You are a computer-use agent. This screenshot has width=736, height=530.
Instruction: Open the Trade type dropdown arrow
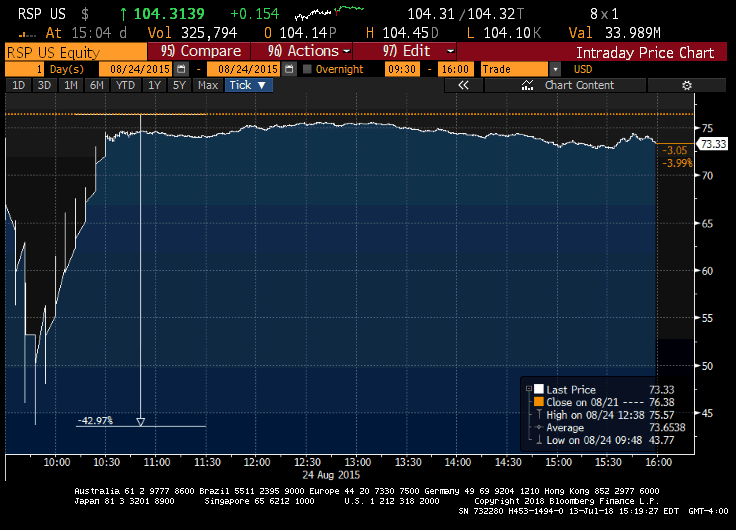click(x=555, y=69)
